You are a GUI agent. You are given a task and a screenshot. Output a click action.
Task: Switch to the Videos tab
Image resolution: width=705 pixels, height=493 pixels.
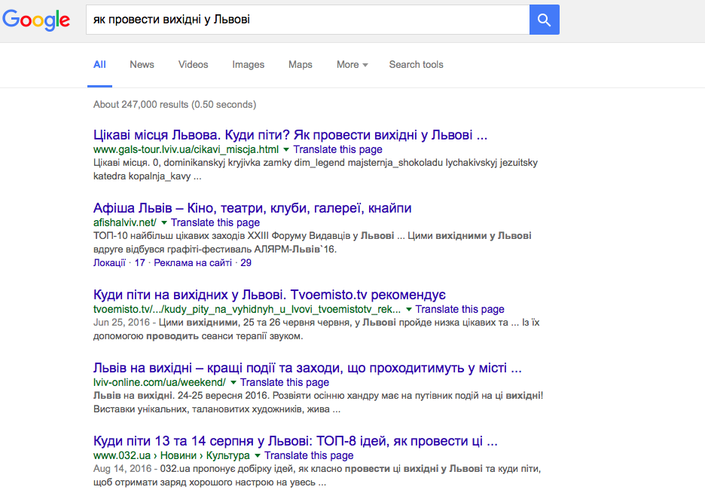coord(193,64)
